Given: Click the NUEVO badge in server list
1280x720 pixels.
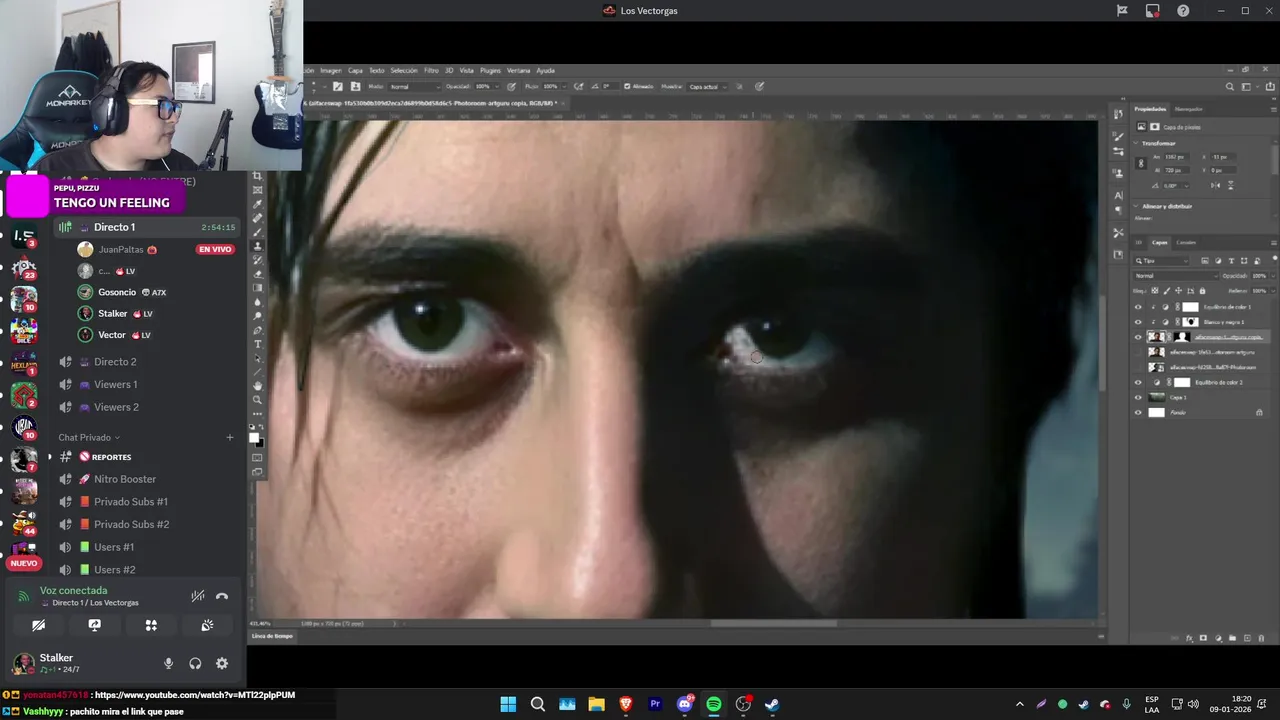Looking at the screenshot, I should coord(24,563).
